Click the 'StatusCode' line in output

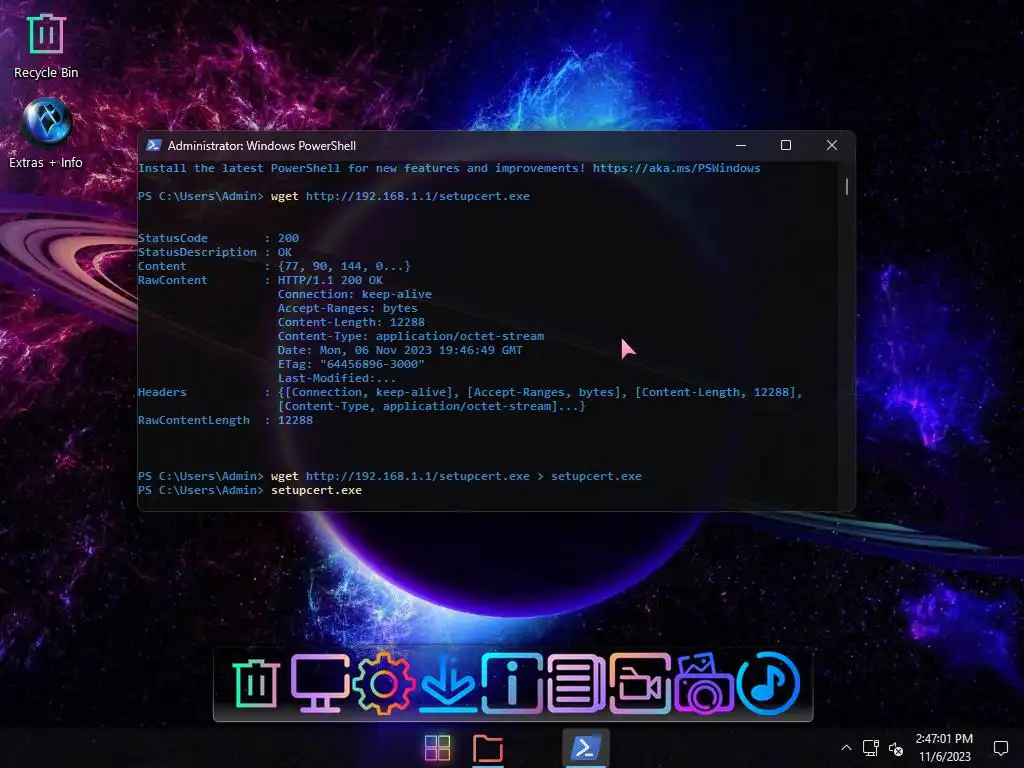(x=218, y=238)
